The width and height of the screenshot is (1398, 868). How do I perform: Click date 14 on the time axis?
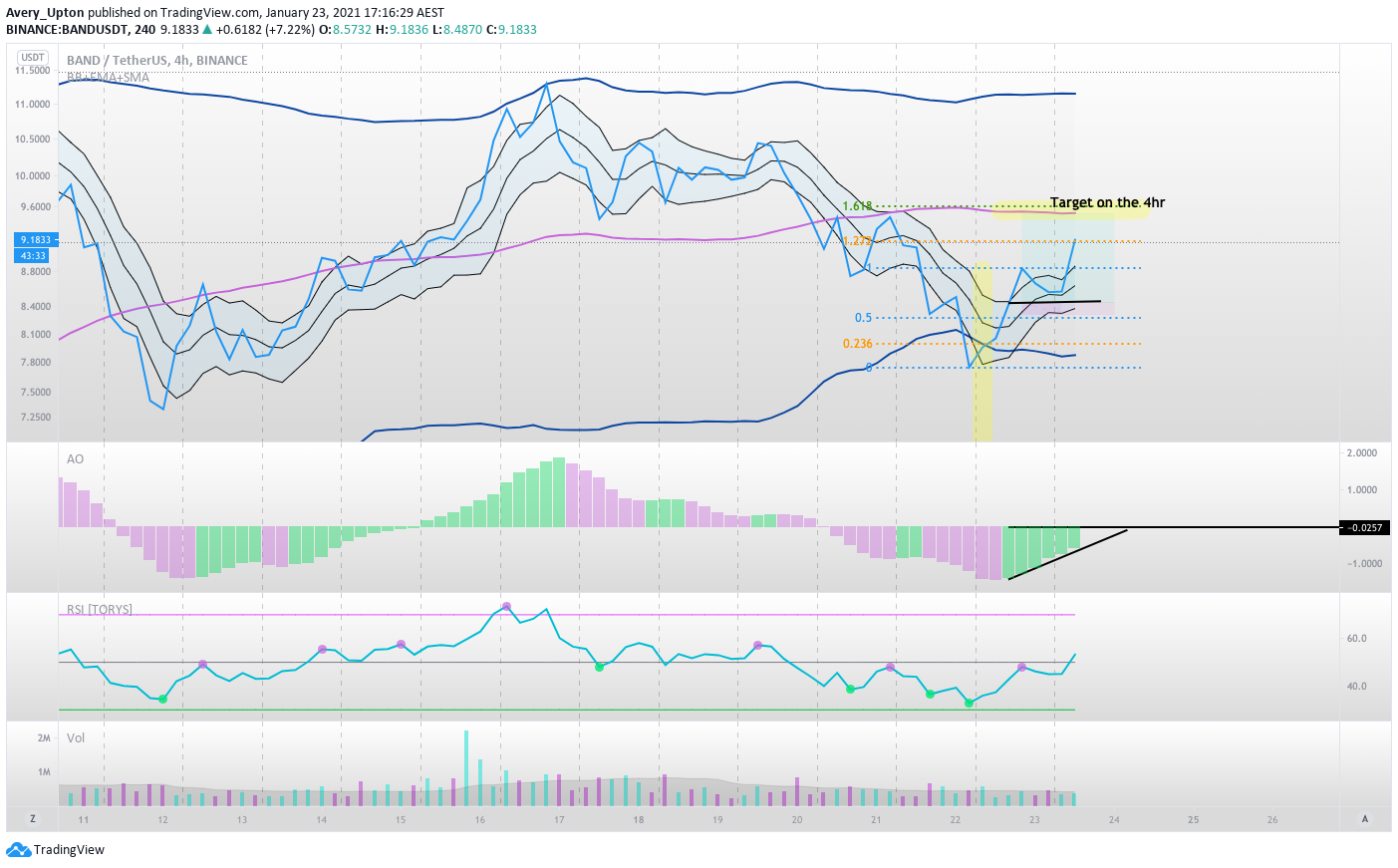click(322, 820)
